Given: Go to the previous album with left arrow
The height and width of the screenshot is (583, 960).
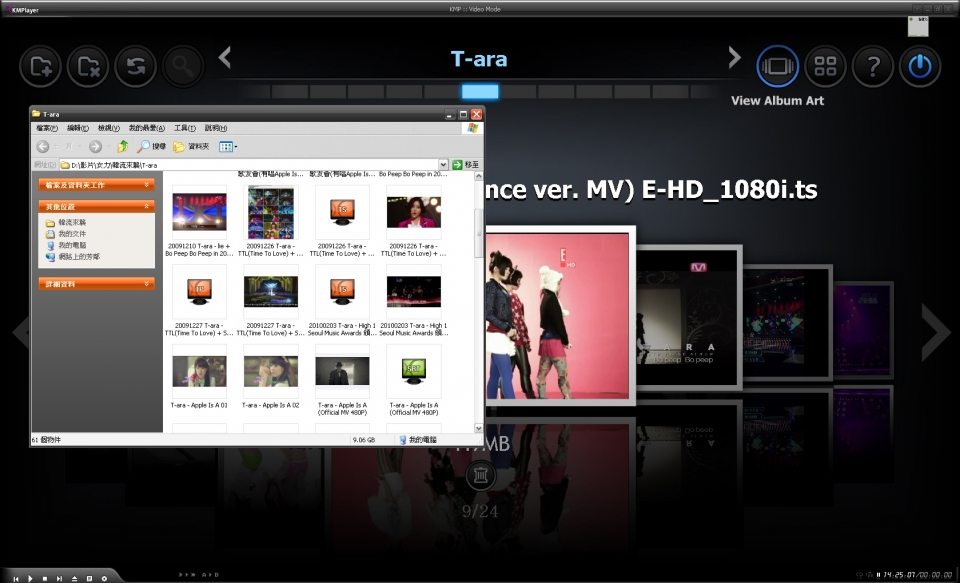Looking at the screenshot, I should (225, 58).
